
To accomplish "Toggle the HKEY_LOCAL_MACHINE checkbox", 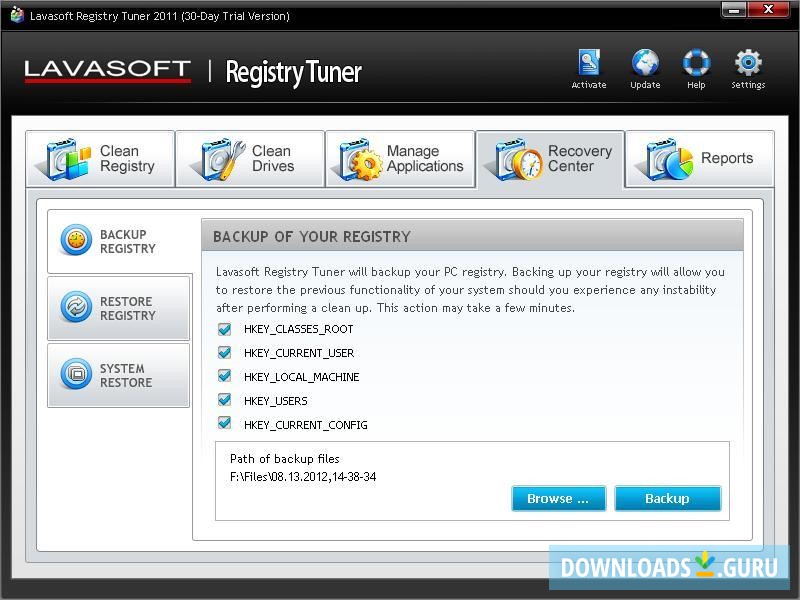I will [x=224, y=377].
